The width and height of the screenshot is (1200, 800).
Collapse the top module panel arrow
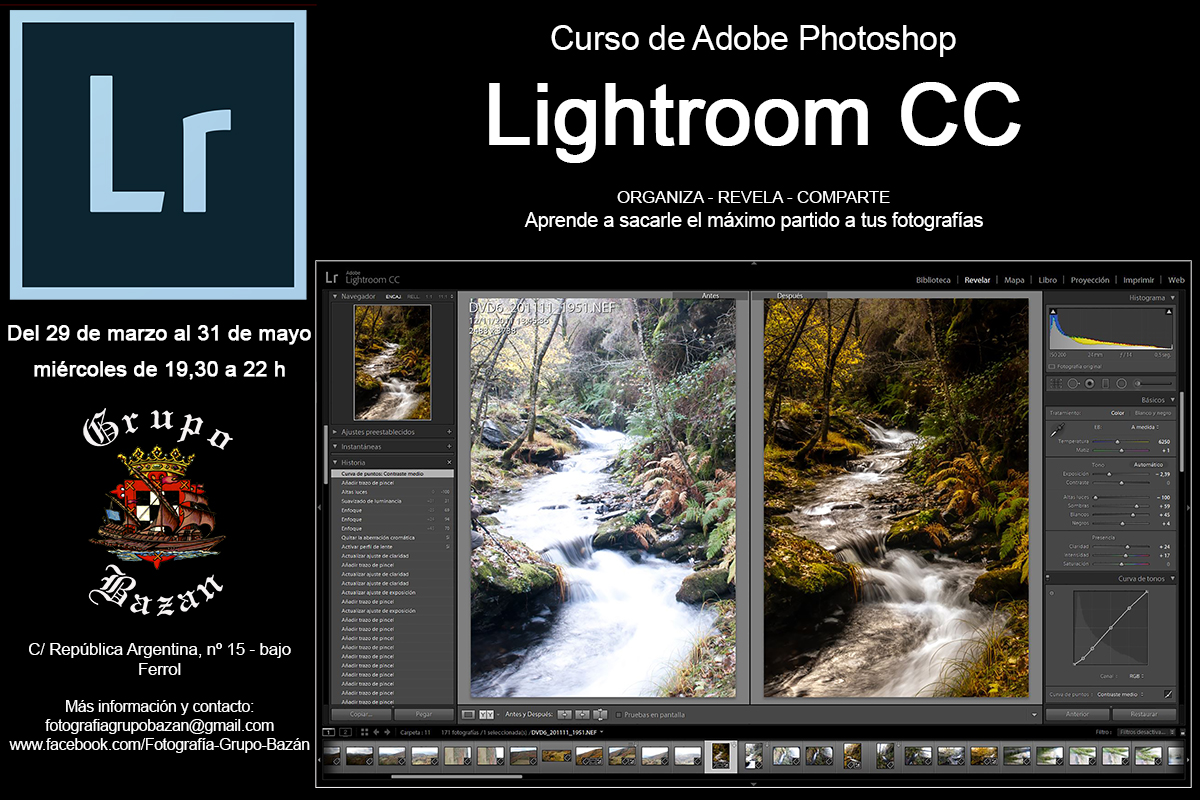click(755, 262)
